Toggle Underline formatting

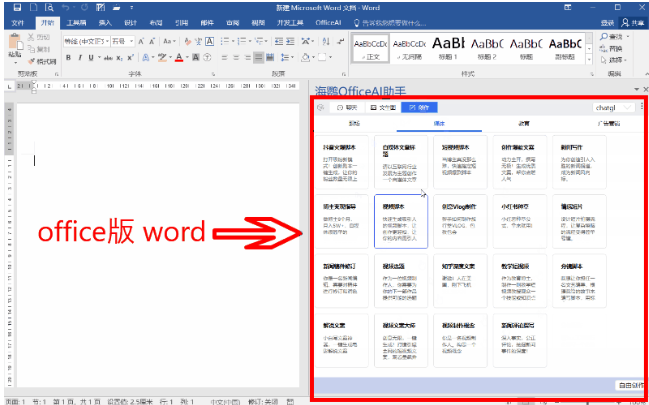pyautogui.click(x=91, y=58)
